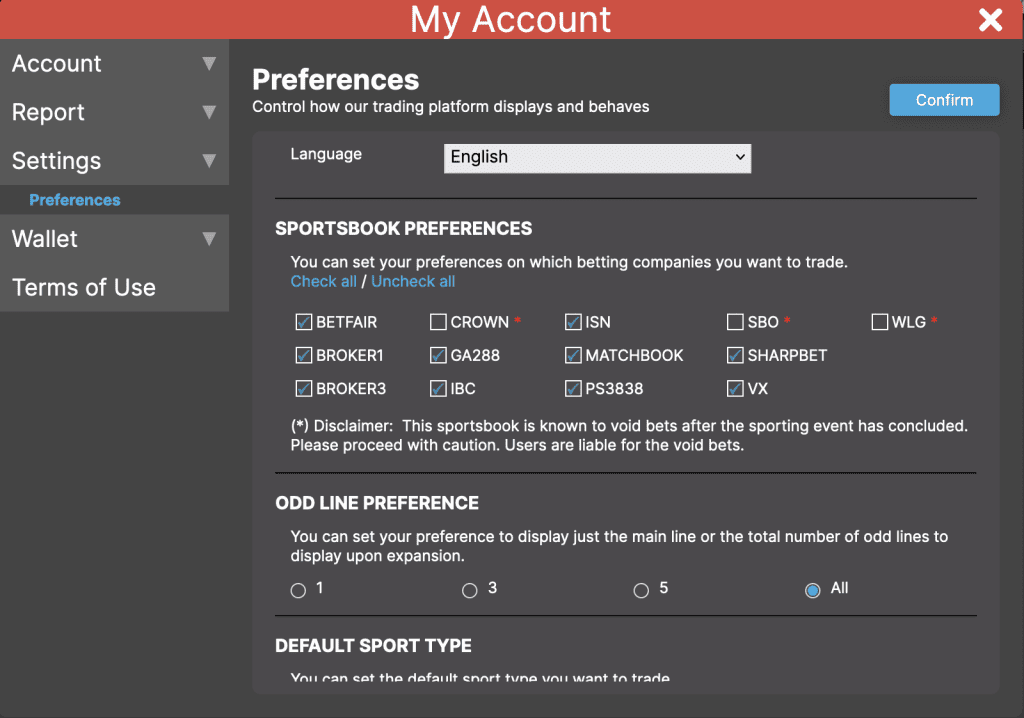1024x718 pixels.
Task: Click the Check all link
Action: [x=323, y=281]
